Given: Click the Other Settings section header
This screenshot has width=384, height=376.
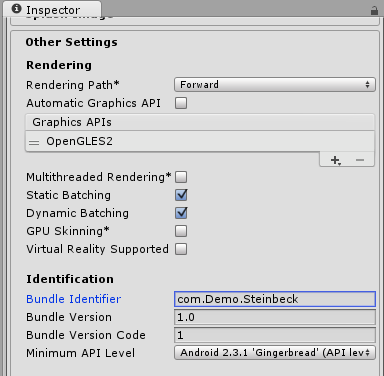Looking at the screenshot, I should coord(71,42).
